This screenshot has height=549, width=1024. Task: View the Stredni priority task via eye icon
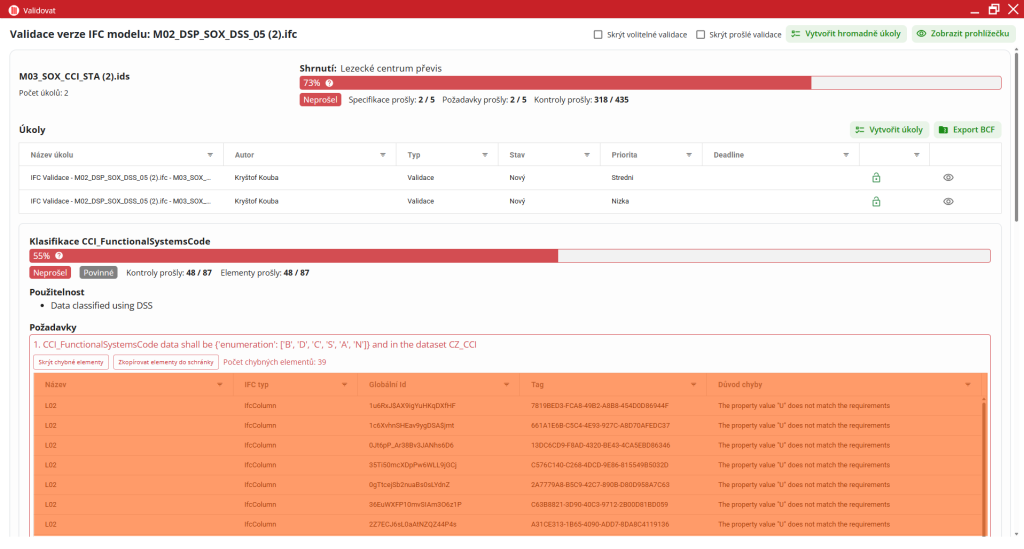coord(948,177)
